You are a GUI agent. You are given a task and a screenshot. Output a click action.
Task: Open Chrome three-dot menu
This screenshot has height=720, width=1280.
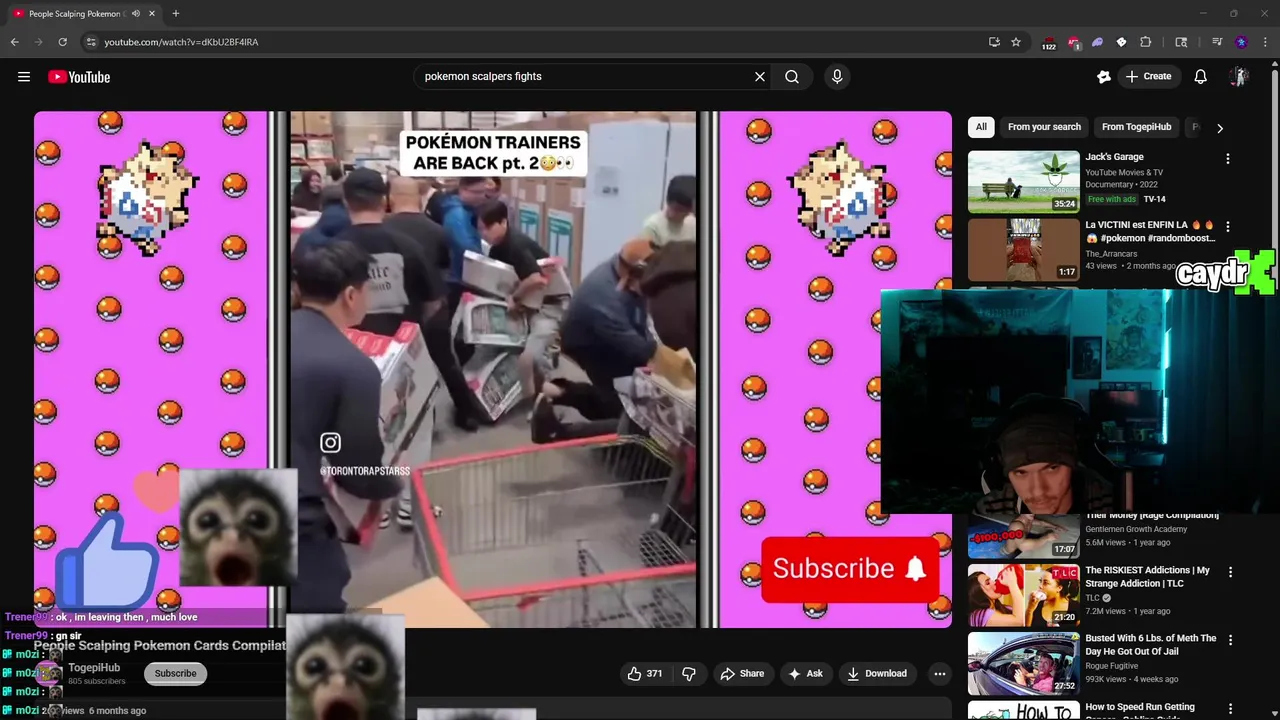click(1266, 42)
